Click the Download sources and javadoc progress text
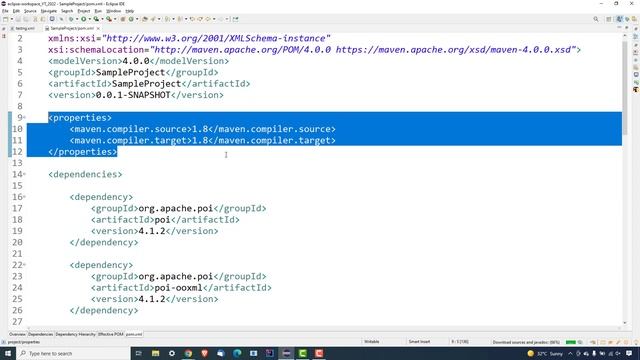Viewport: 640px width, 360px height. coord(526,342)
